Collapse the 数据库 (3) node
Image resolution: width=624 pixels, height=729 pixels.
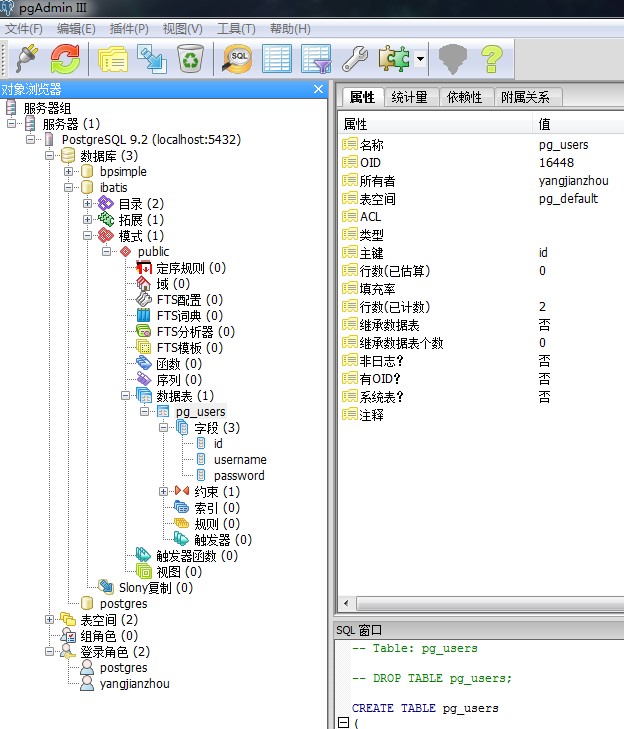(x=50, y=155)
